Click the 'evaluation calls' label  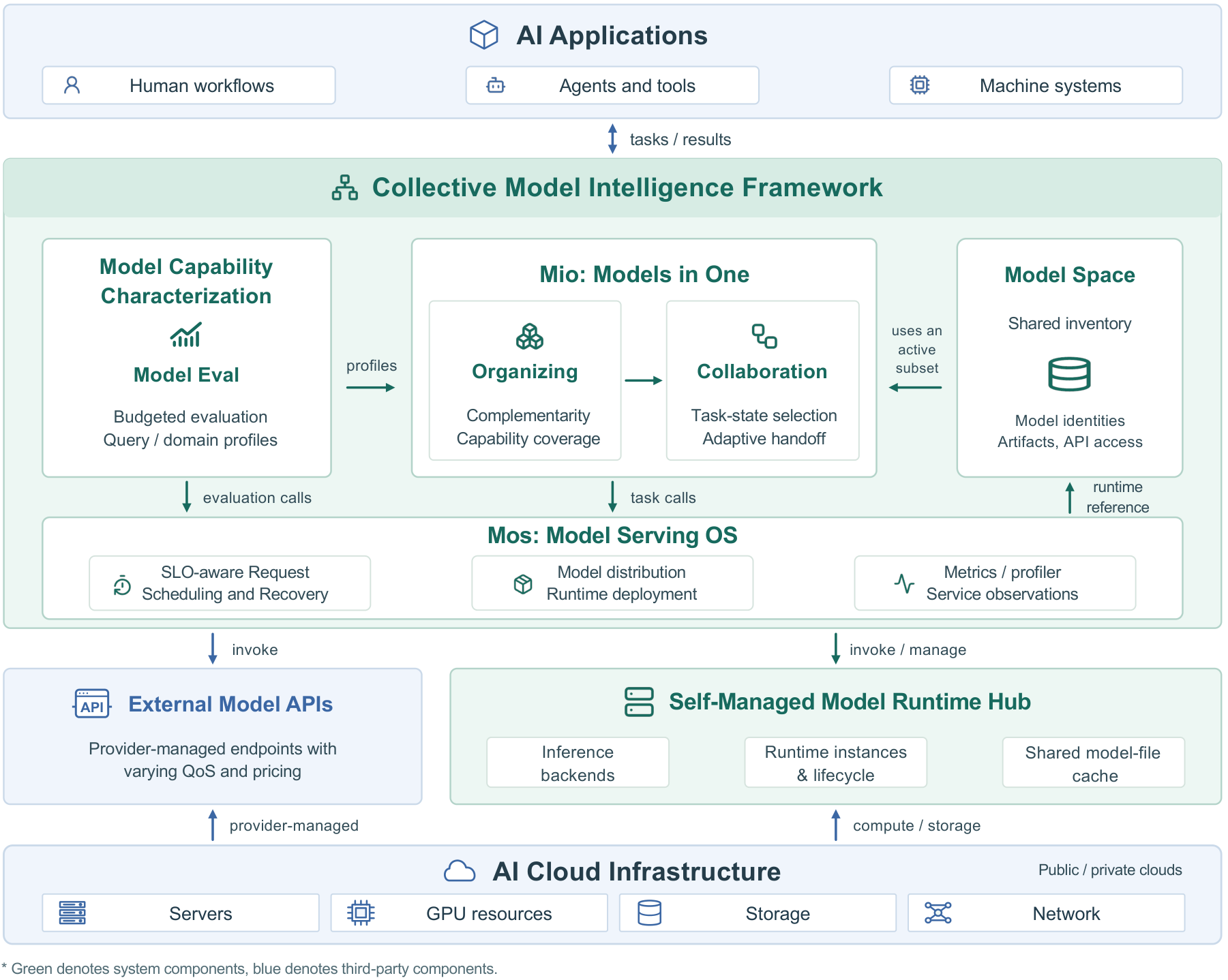click(x=257, y=498)
